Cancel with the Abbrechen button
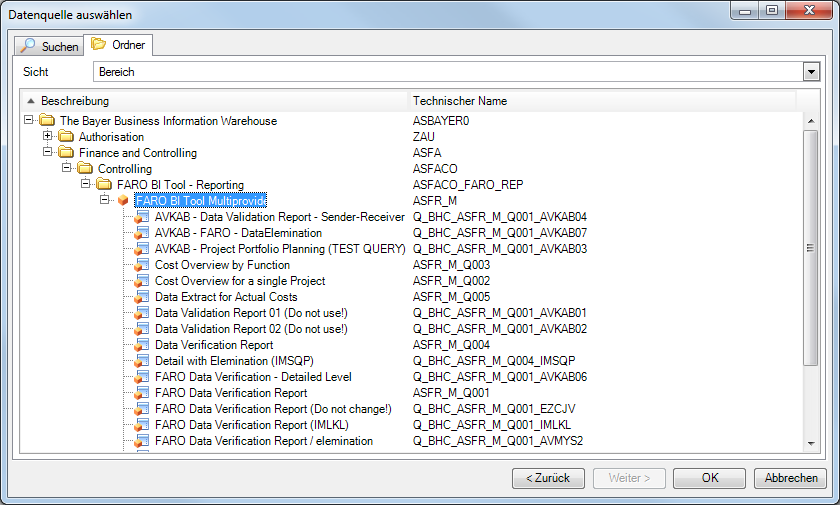The width and height of the screenshot is (840, 505). tap(790, 478)
